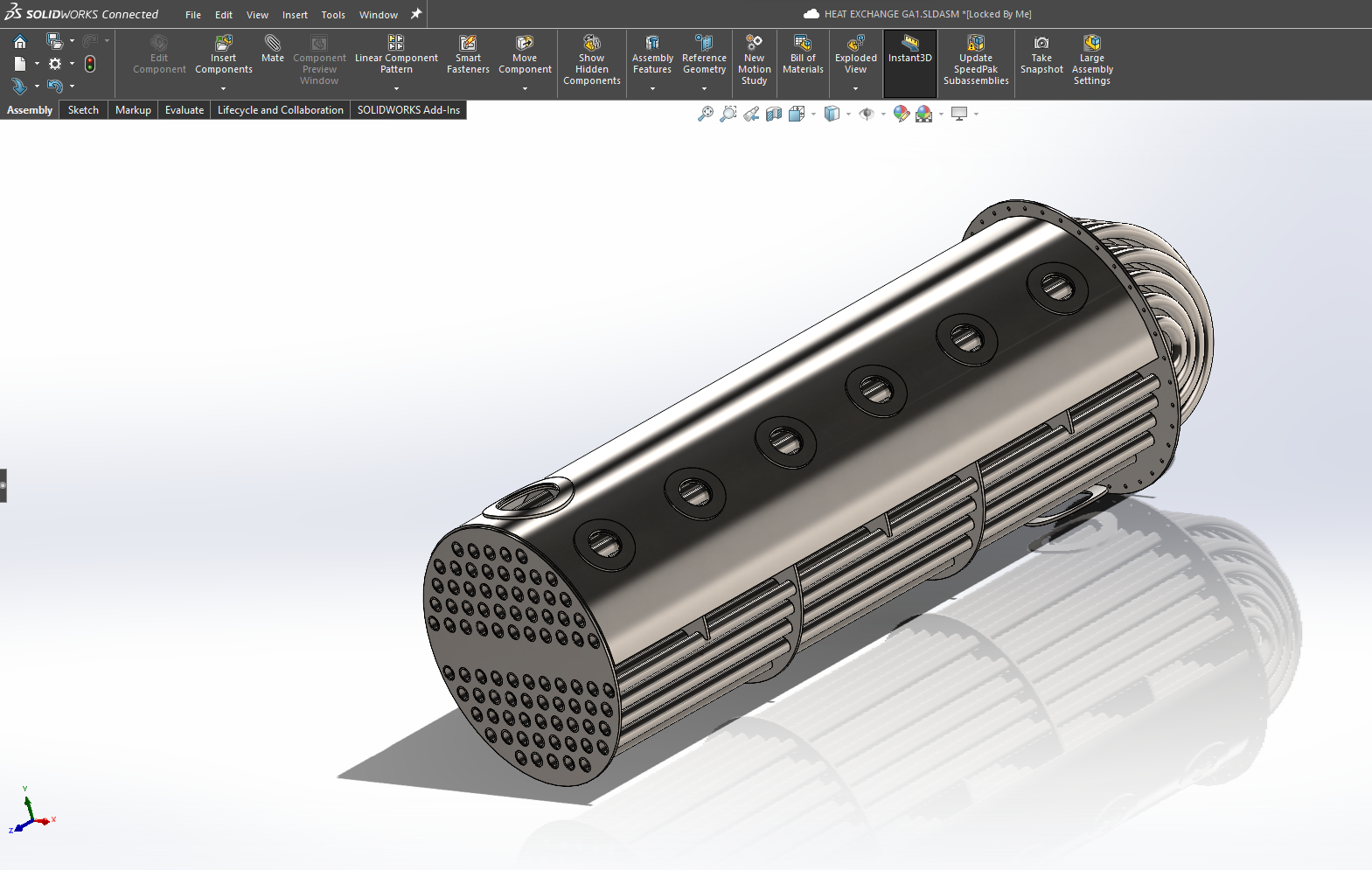Toggle Hide/Show Items eye icon
Image resolution: width=1372 pixels, height=870 pixels.
[867, 114]
